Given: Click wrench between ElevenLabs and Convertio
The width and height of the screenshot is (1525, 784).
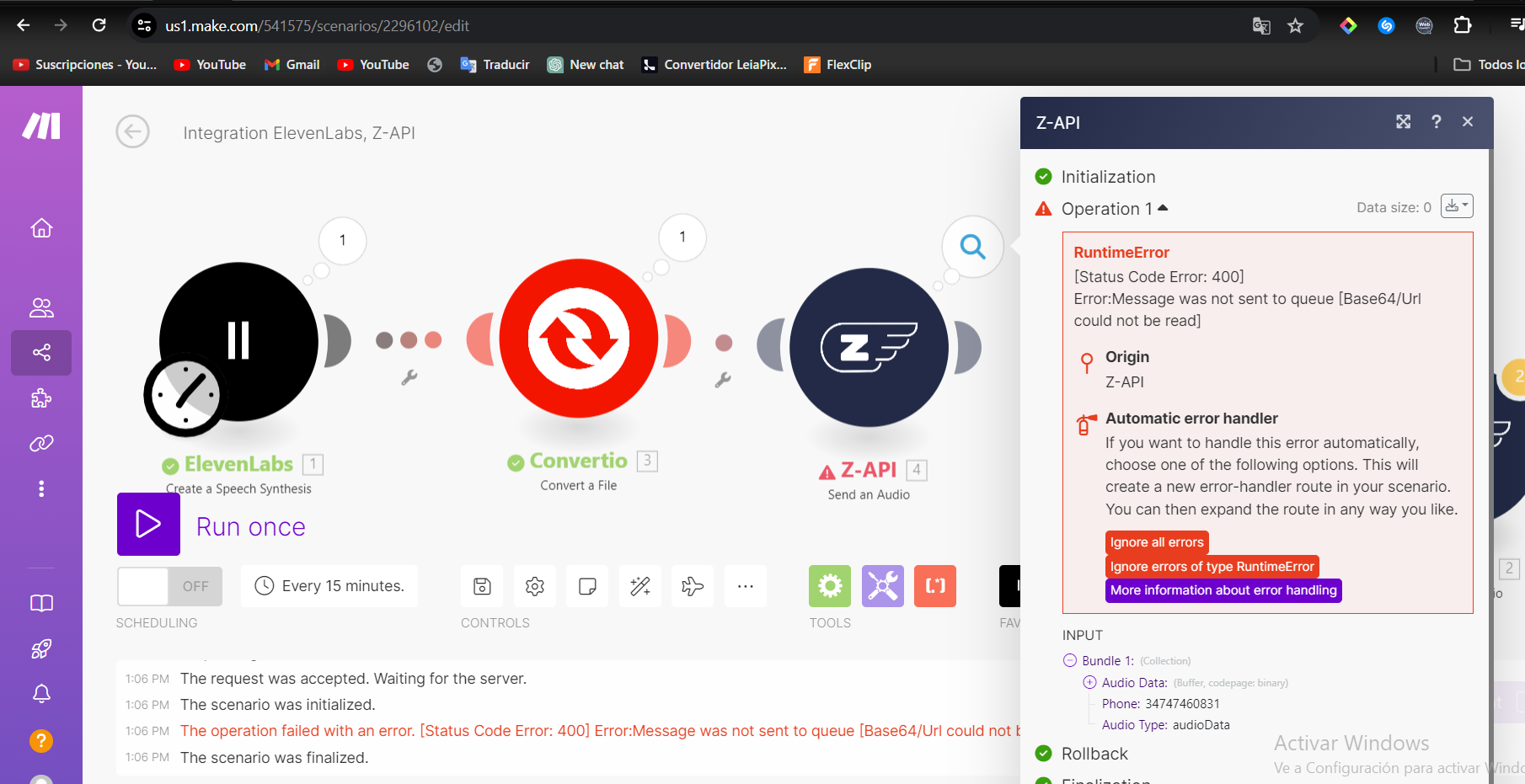Looking at the screenshot, I should click(x=409, y=377).
